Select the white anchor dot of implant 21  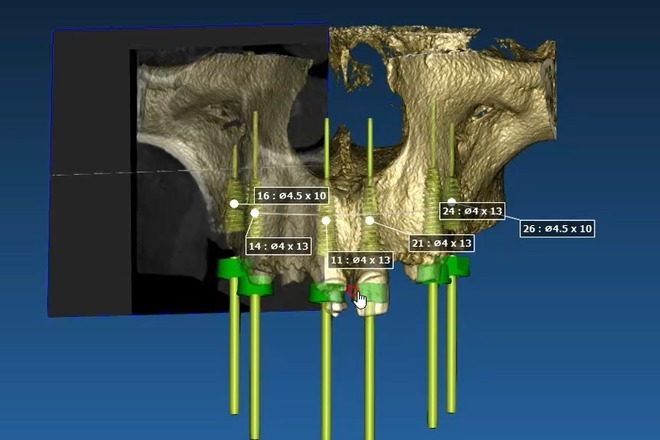coord(370,220)
